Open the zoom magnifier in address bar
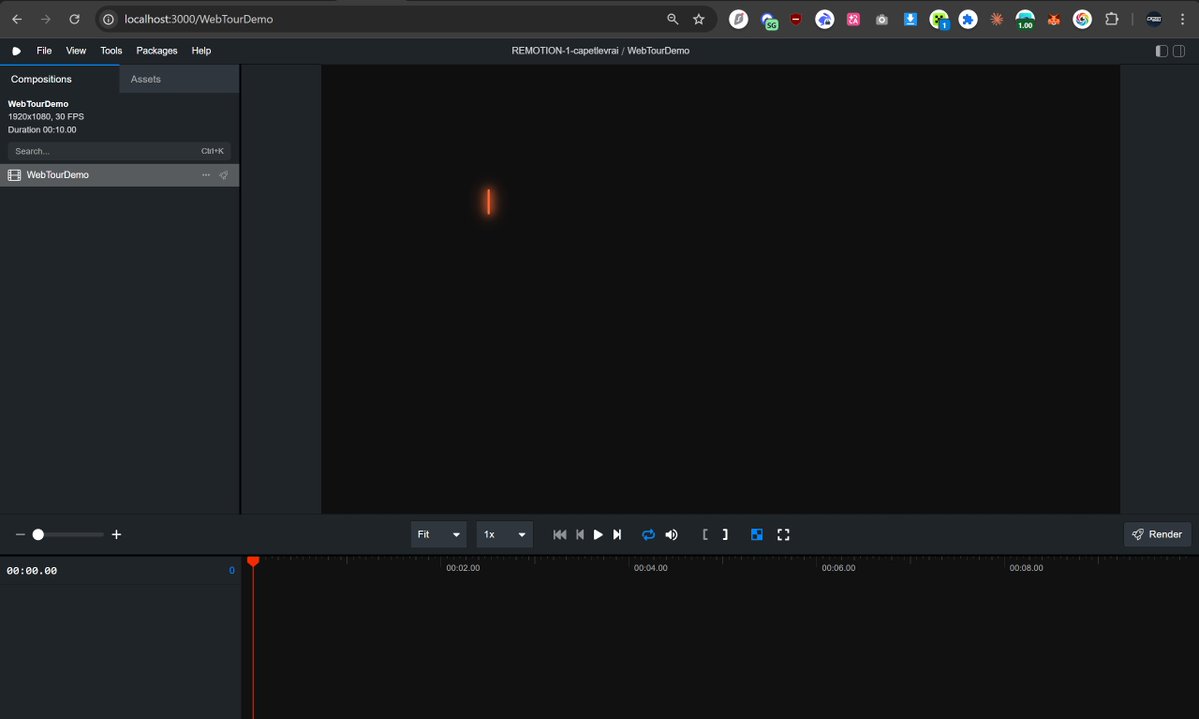Viewport: 1199px width, 719px height. coord(673,19)
